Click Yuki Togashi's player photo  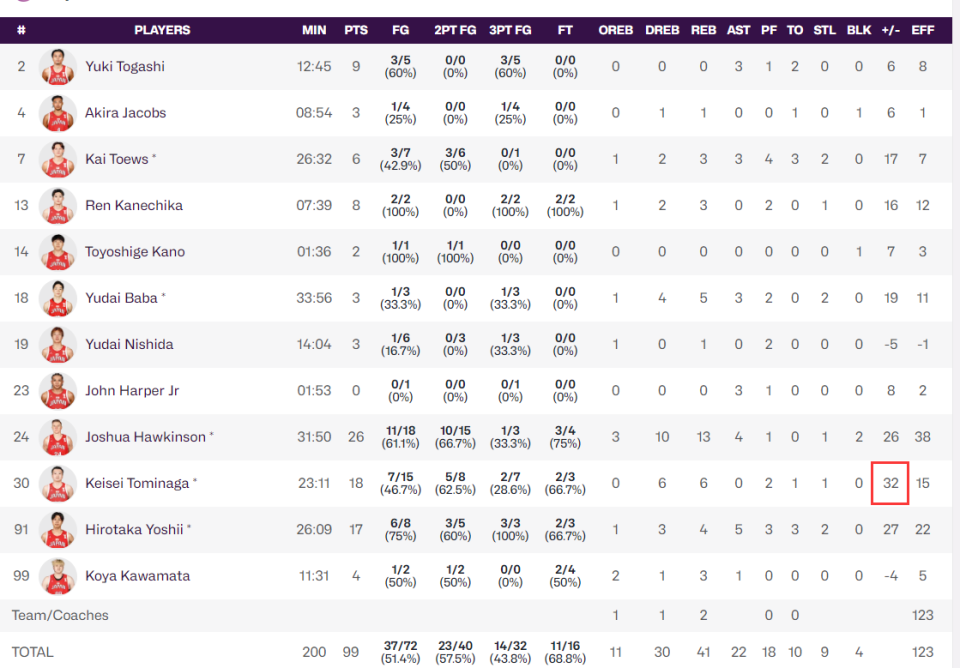(x=58, y=67)
